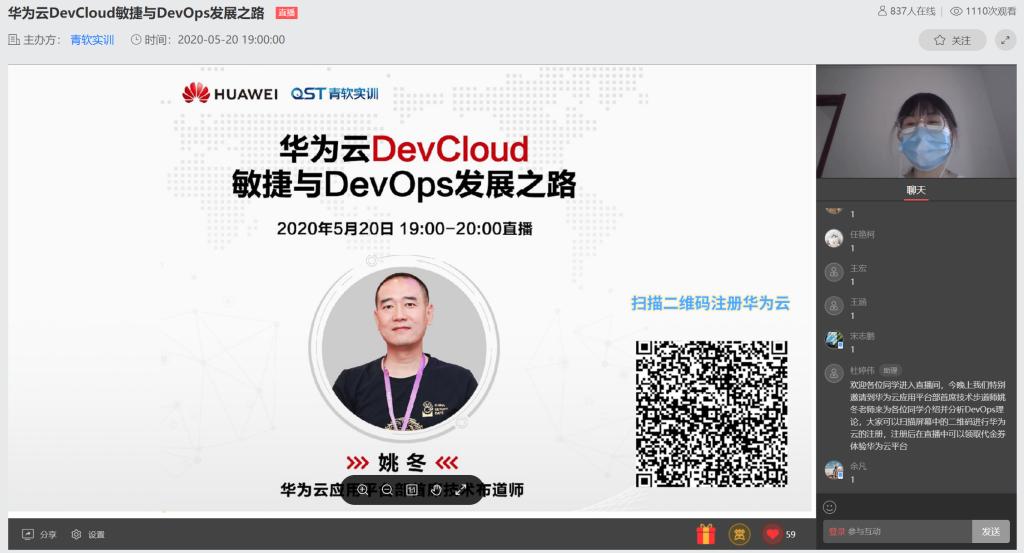1024x553 pixels.
Task: Zoom out the slide with magnifier minus
Action: point(387,490)
